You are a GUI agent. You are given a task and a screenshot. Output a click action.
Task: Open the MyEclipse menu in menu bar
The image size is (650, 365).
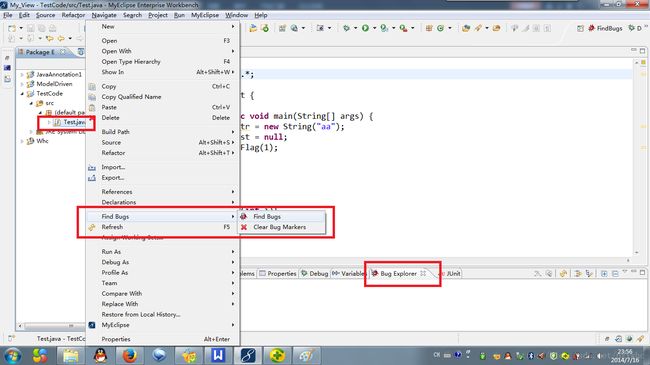tap(205, 15)
